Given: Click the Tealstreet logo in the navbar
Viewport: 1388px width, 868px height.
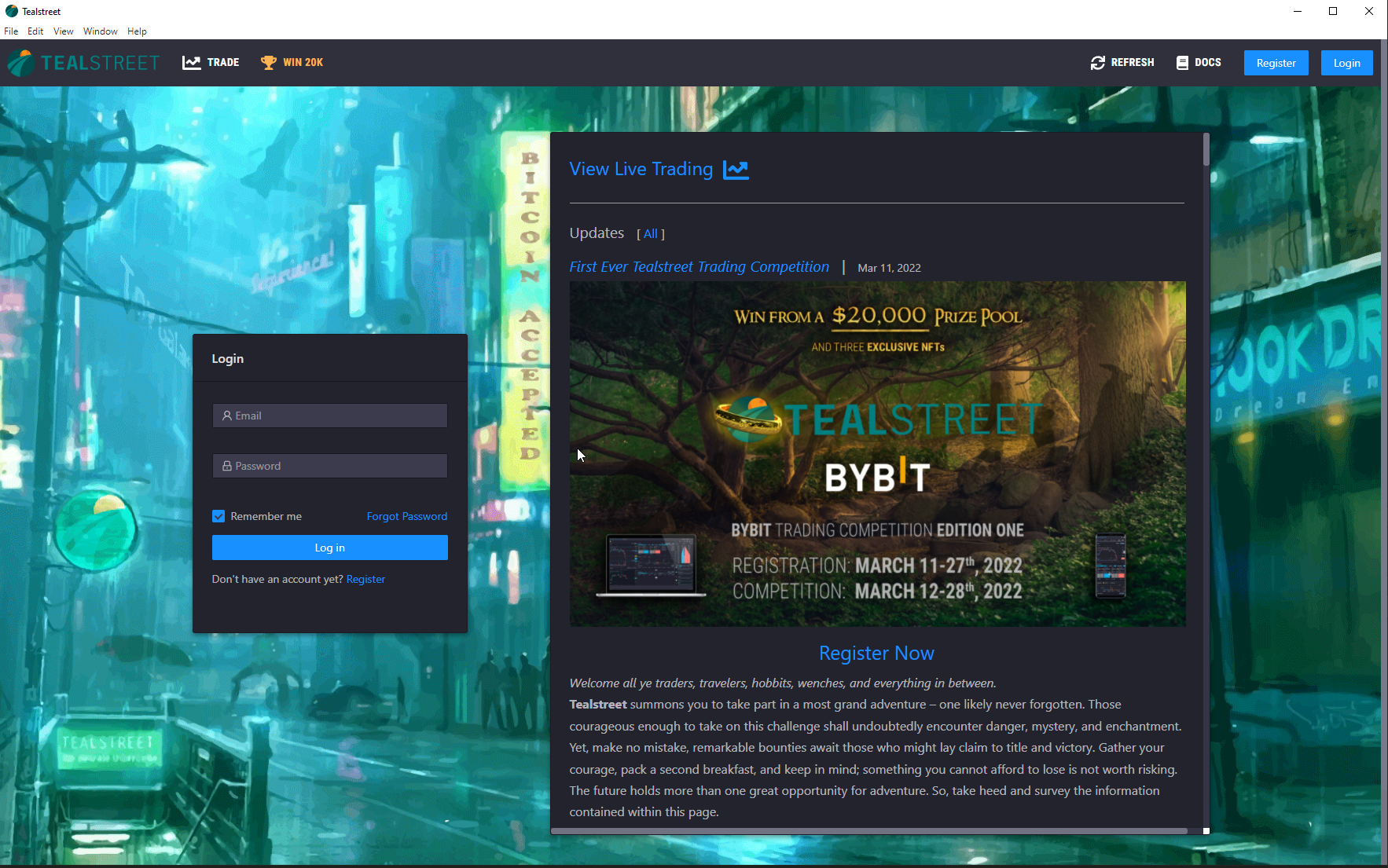Looking at the screenshot, I should coord(83,63).
